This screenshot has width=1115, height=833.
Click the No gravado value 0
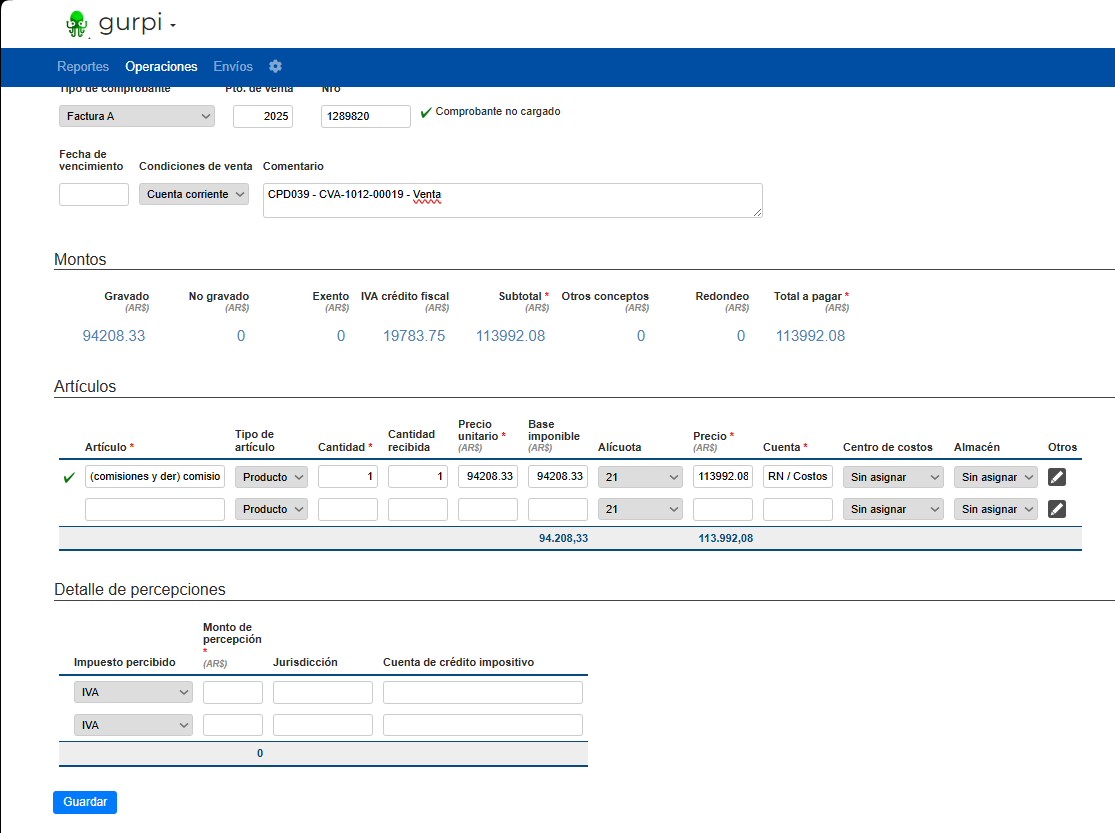tap(241, 336)
